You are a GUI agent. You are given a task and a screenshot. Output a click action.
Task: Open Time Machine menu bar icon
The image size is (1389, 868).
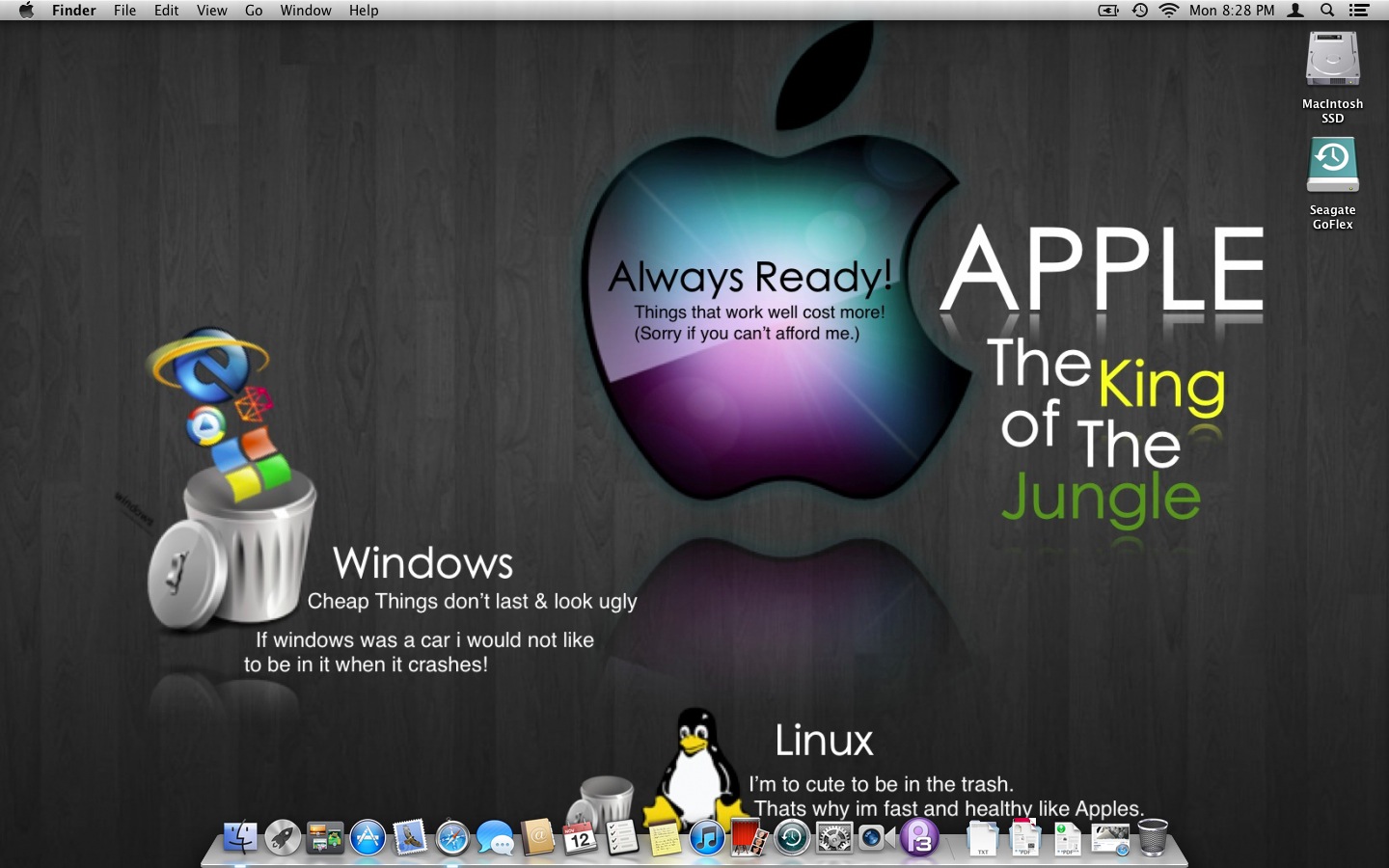(1139, 11)
